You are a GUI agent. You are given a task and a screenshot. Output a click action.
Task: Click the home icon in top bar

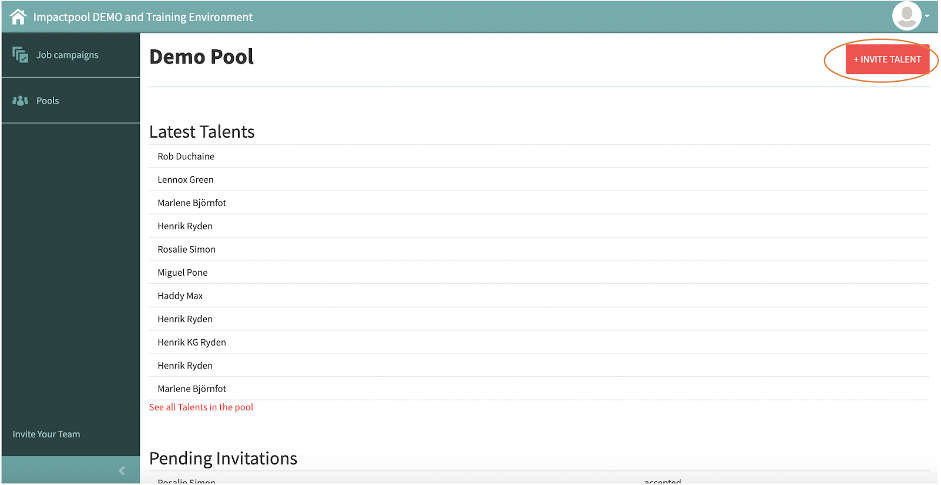pyautogui.click(x=18, y=17)
